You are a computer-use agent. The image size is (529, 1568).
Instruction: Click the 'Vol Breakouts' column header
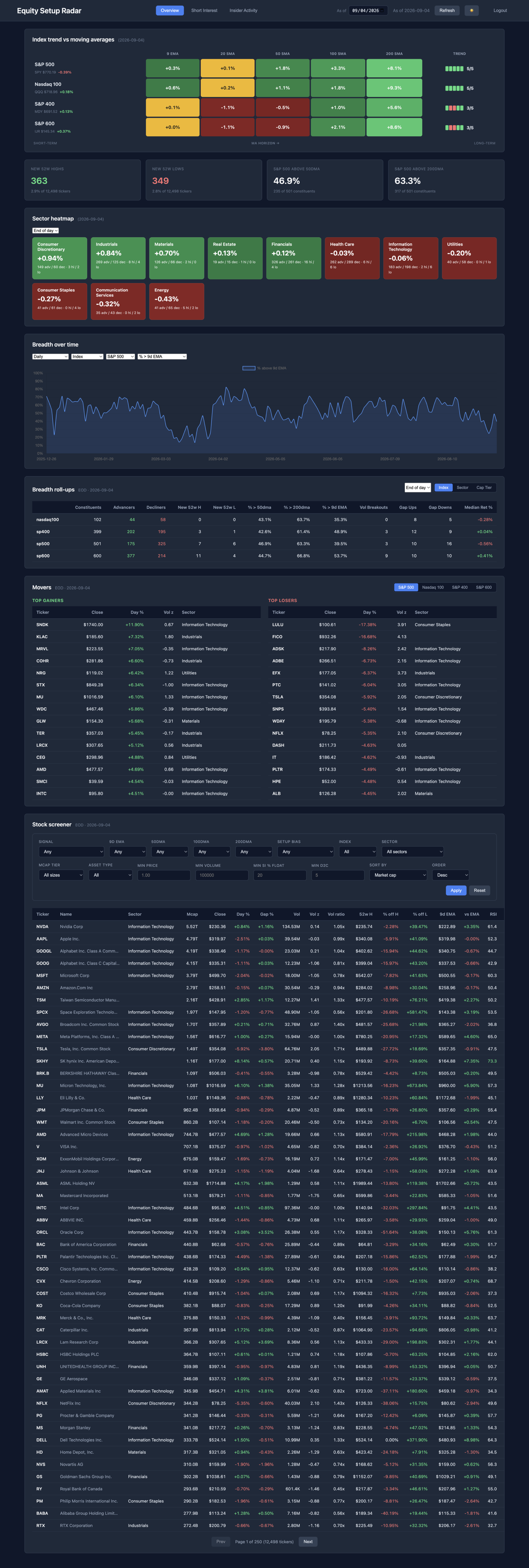(x=373, y=507)
